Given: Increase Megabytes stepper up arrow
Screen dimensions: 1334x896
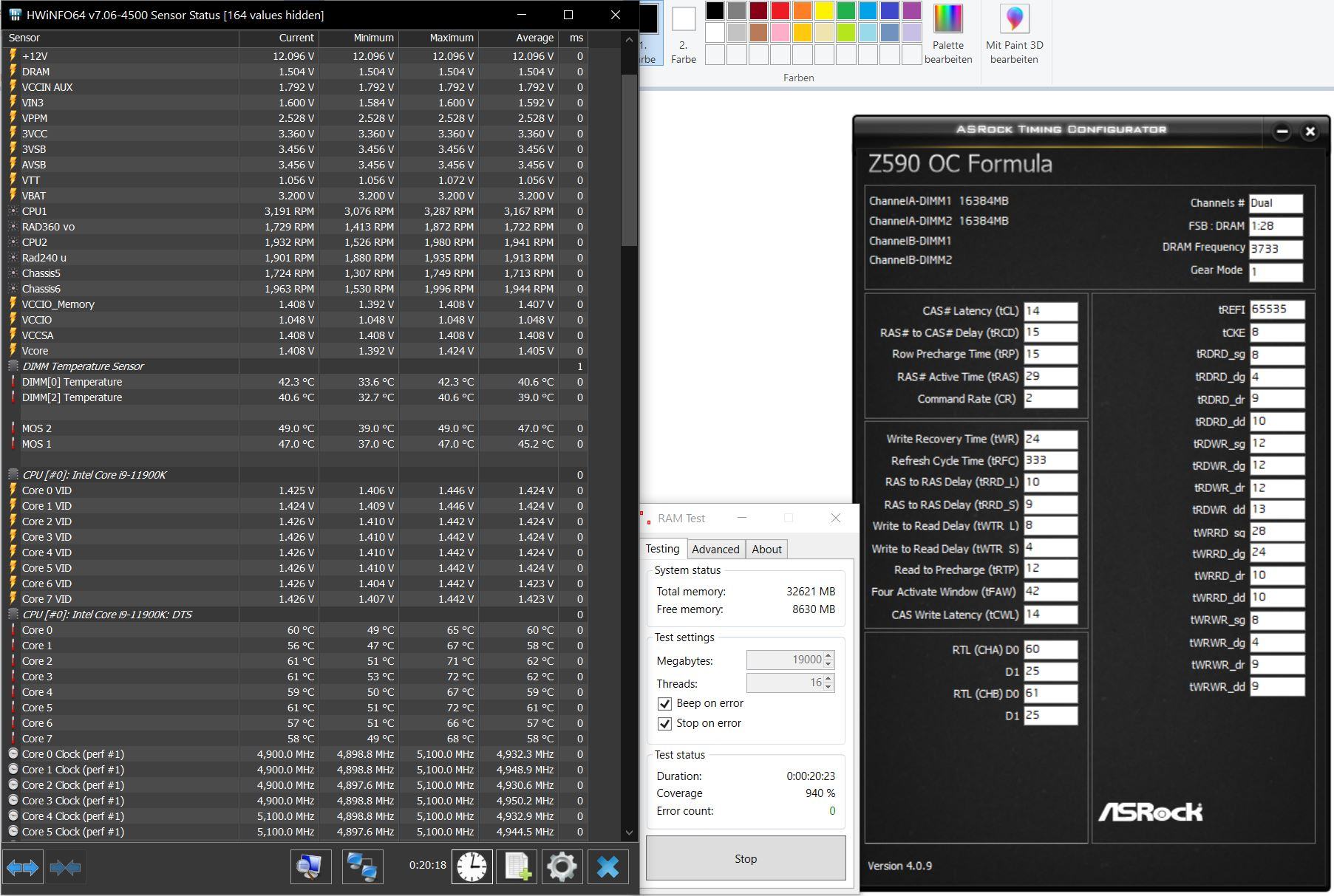Looking at the screenshot, I should (828, 655).
